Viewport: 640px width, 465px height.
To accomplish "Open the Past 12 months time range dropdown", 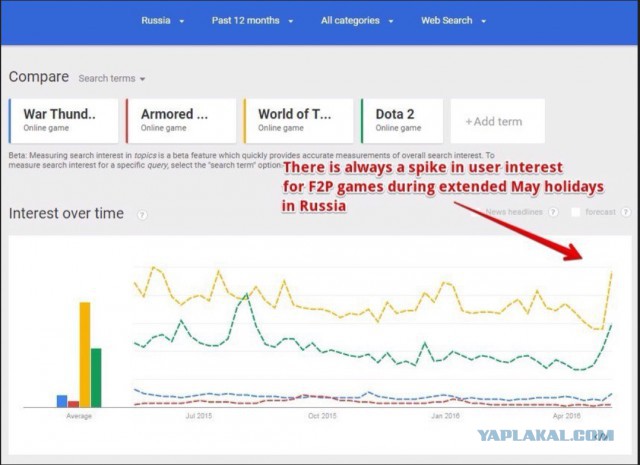I will tap(252, 20).
